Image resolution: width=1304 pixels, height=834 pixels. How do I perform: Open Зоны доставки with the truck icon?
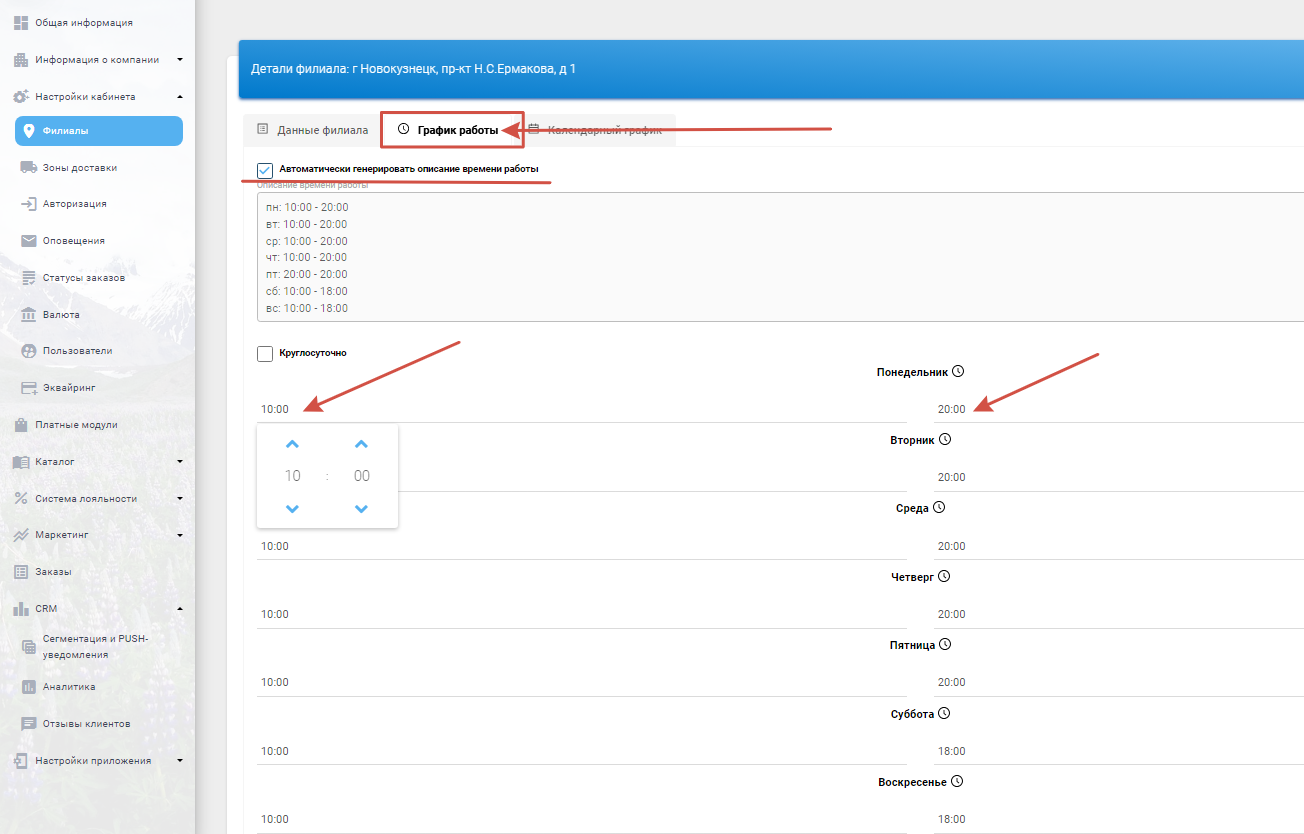(29, 168)
